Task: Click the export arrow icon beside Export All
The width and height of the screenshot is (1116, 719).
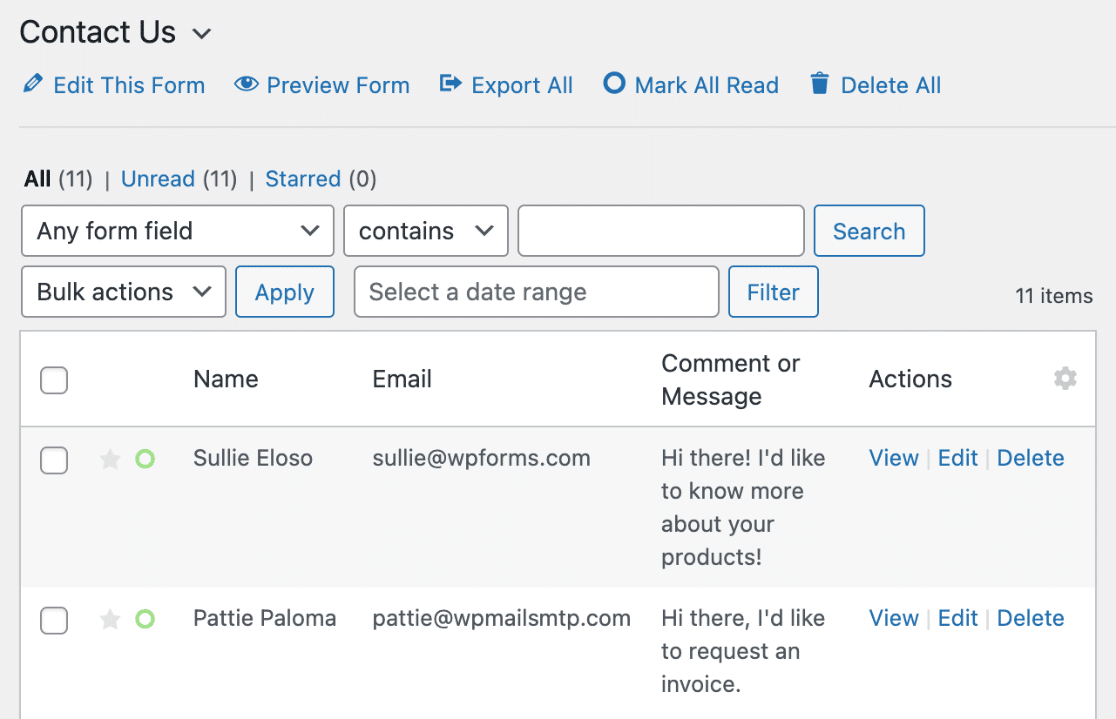Action: (x=451, y=83)
